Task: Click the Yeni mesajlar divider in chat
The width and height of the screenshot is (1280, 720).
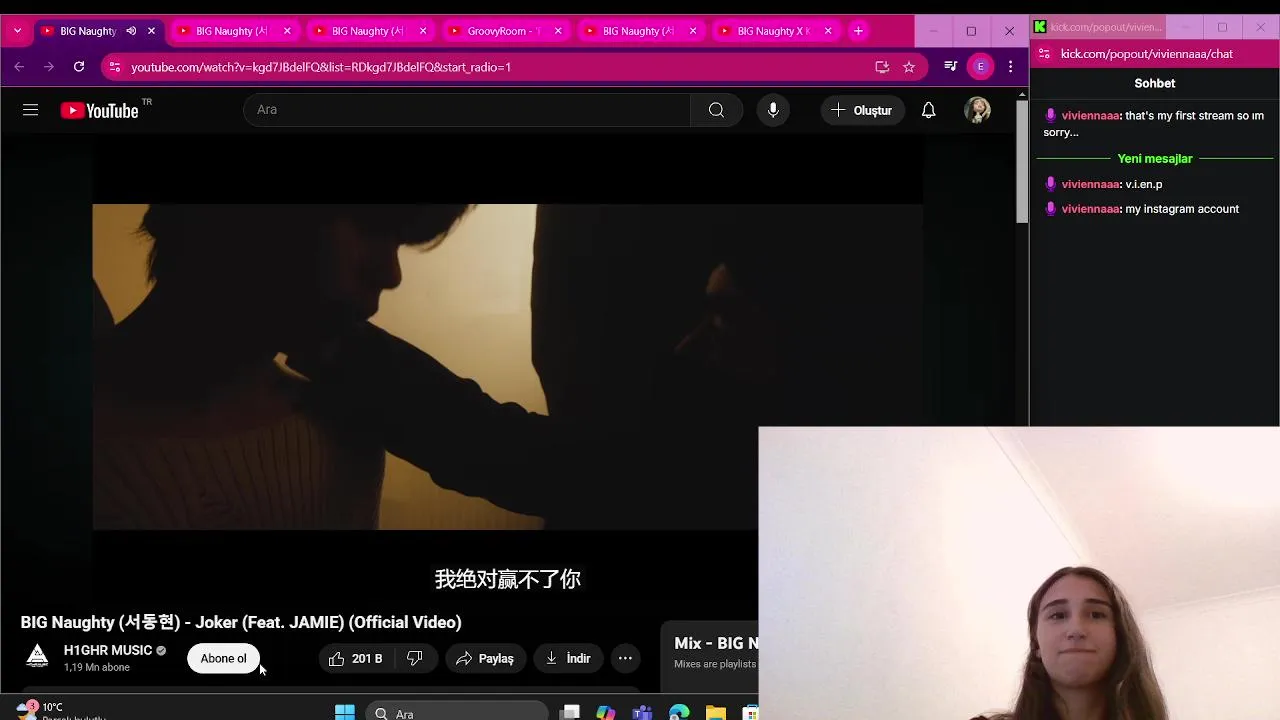Action: pos(1155,159)
